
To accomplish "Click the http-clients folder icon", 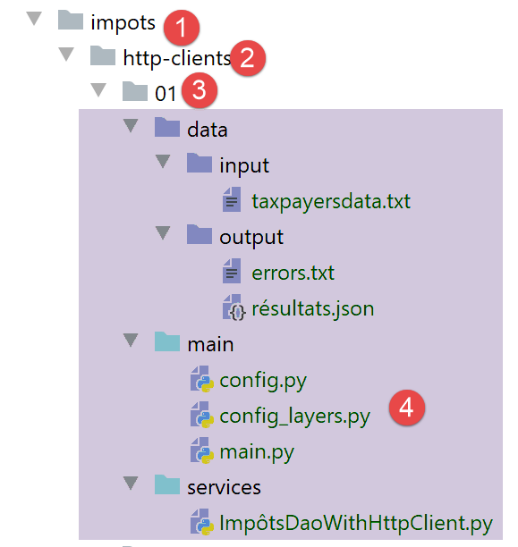I will coord(103,56).
